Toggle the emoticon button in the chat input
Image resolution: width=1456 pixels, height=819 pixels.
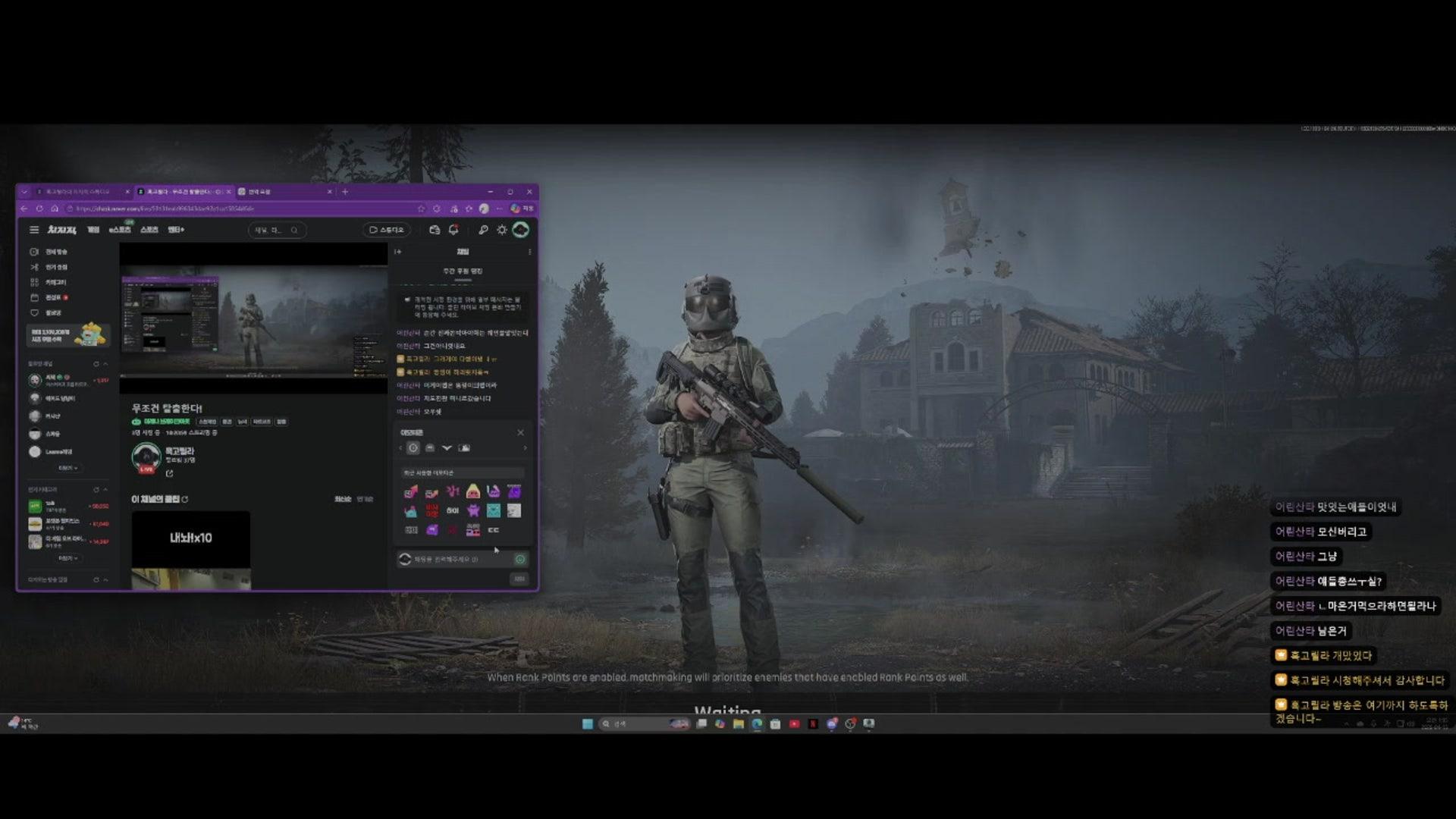point(520,559)
